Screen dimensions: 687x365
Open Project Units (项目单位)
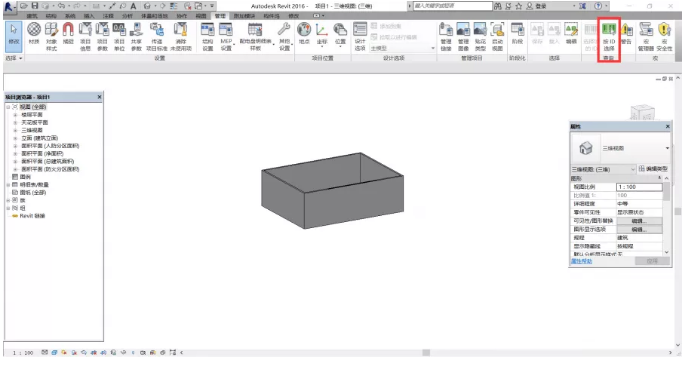[119, 36]
